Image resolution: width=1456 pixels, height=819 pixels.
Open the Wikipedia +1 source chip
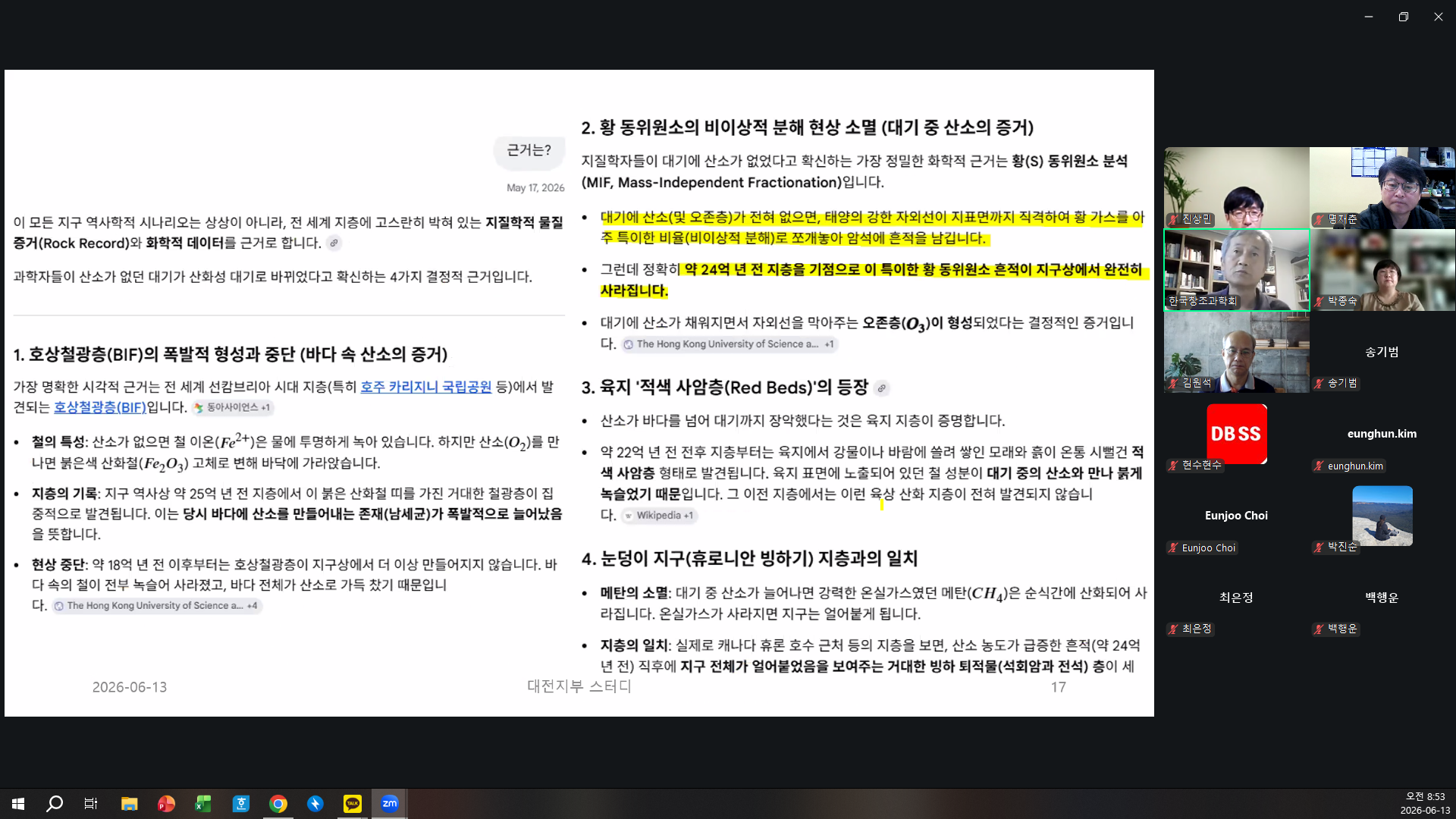coord(659,515)
